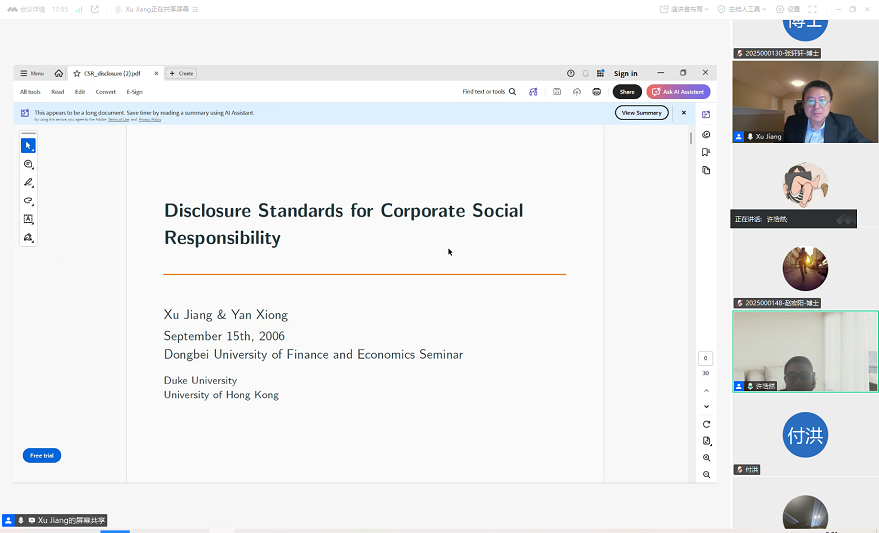Dismiss the AI summary banner
The width and height of the screenshot is (879, 533).
(683, 113)
